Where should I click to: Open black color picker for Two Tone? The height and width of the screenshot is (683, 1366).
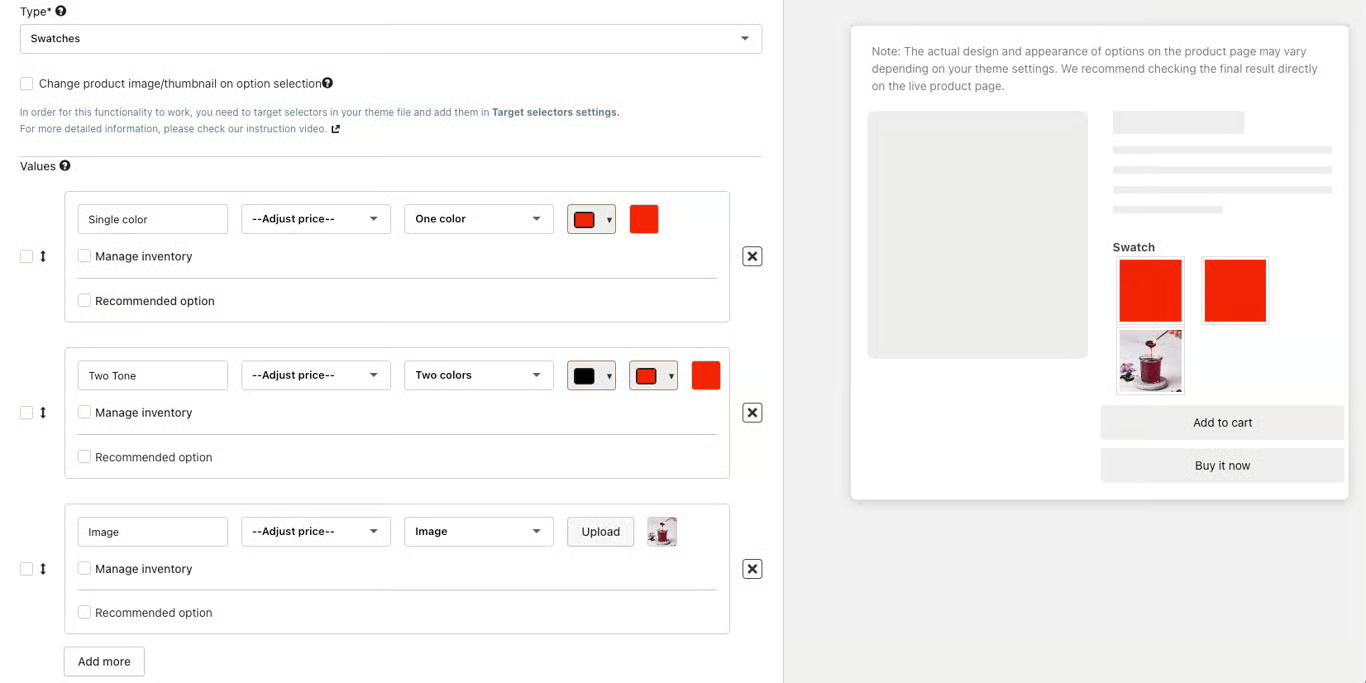coord(591,375)
